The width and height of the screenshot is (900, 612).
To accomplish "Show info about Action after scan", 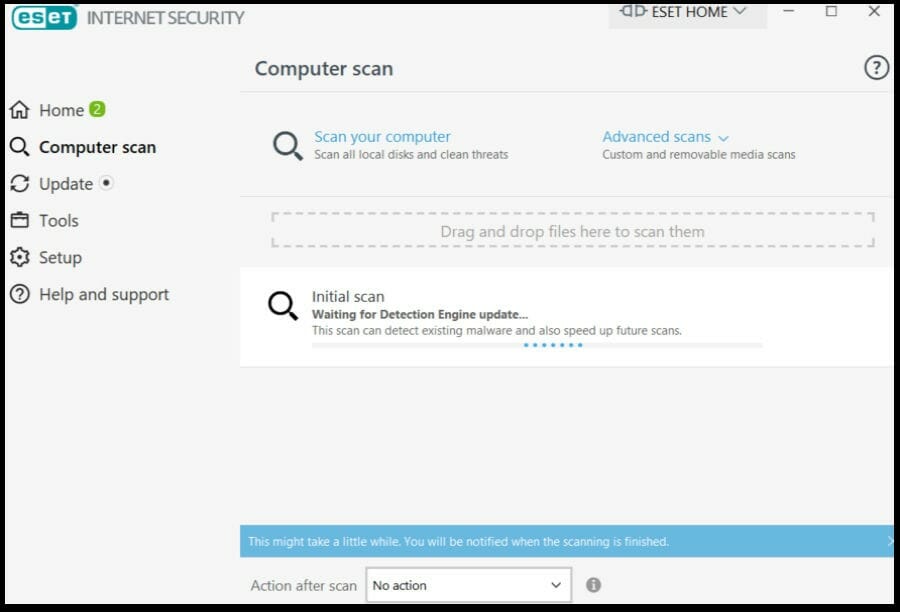I will click(593, 585).
